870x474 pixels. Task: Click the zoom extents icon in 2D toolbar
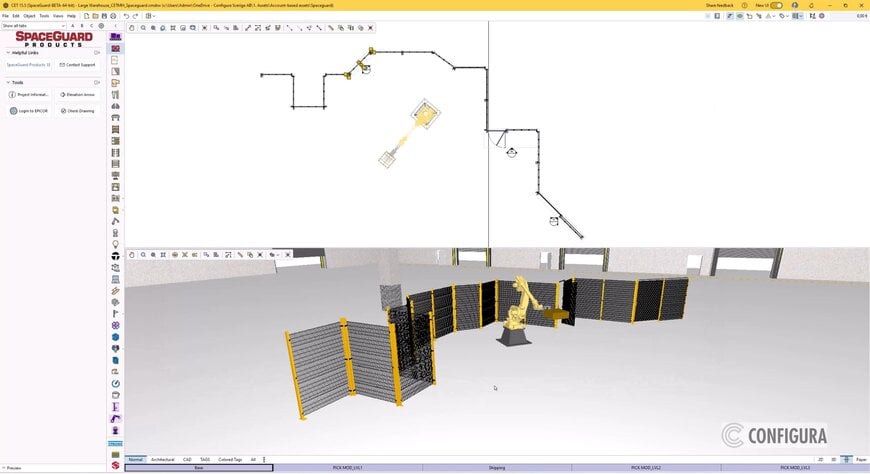point(173,28)
